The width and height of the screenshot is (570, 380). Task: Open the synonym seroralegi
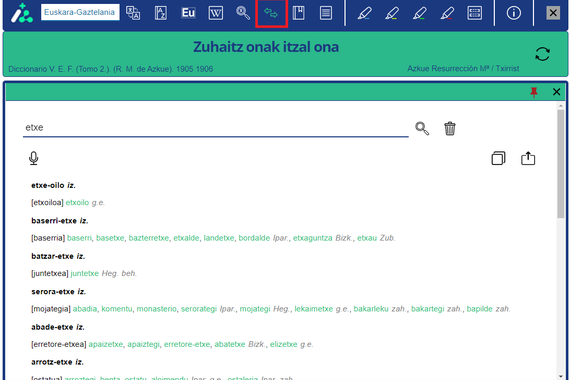(199, 309)
